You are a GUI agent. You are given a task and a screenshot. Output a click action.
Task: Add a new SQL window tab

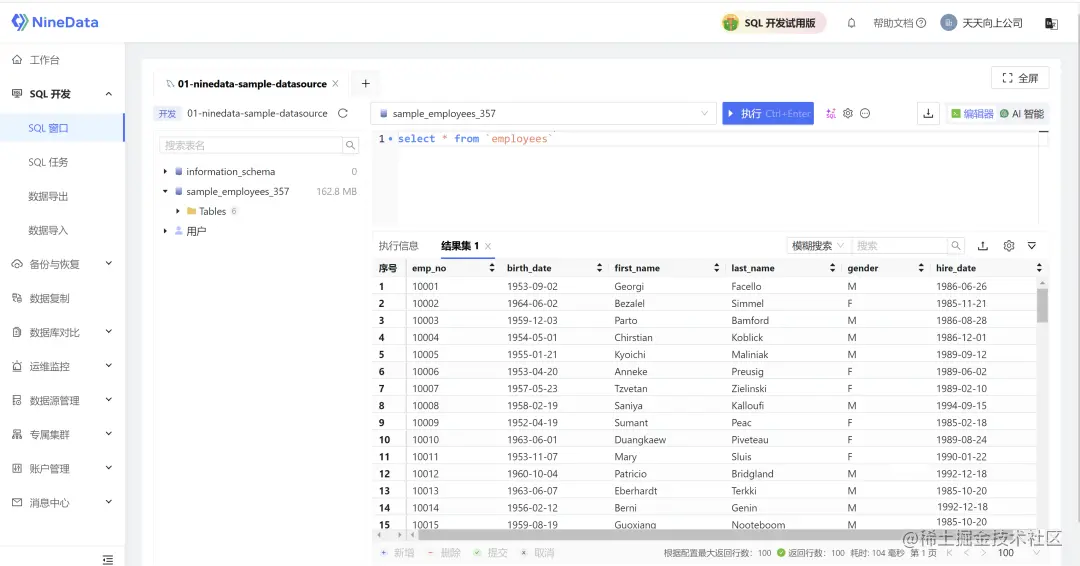[366, 84]
